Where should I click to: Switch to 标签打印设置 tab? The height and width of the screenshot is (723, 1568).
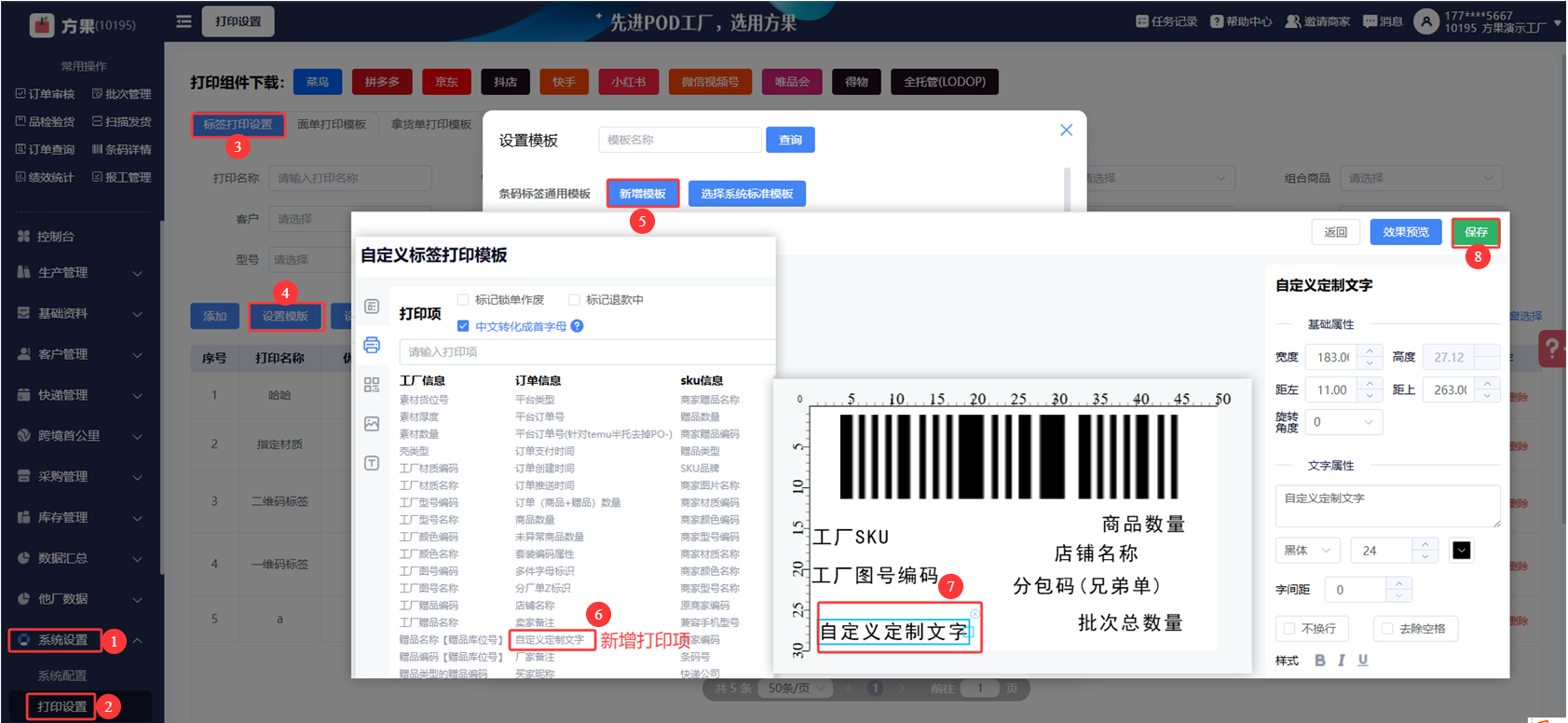(x=239, y=125)
